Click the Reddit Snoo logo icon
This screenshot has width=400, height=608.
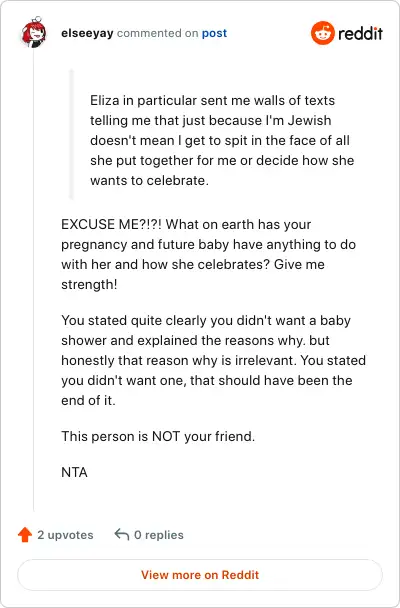[x=322, y=33]
